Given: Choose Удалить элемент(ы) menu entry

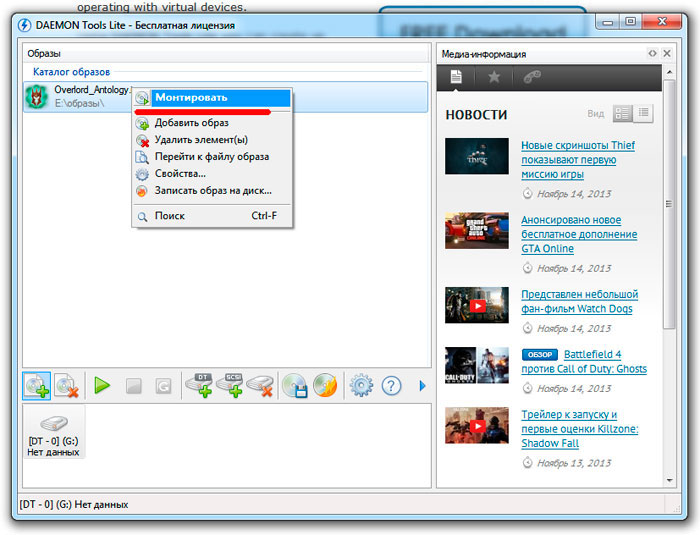Looking at the screenshot, I should point(212,140).
